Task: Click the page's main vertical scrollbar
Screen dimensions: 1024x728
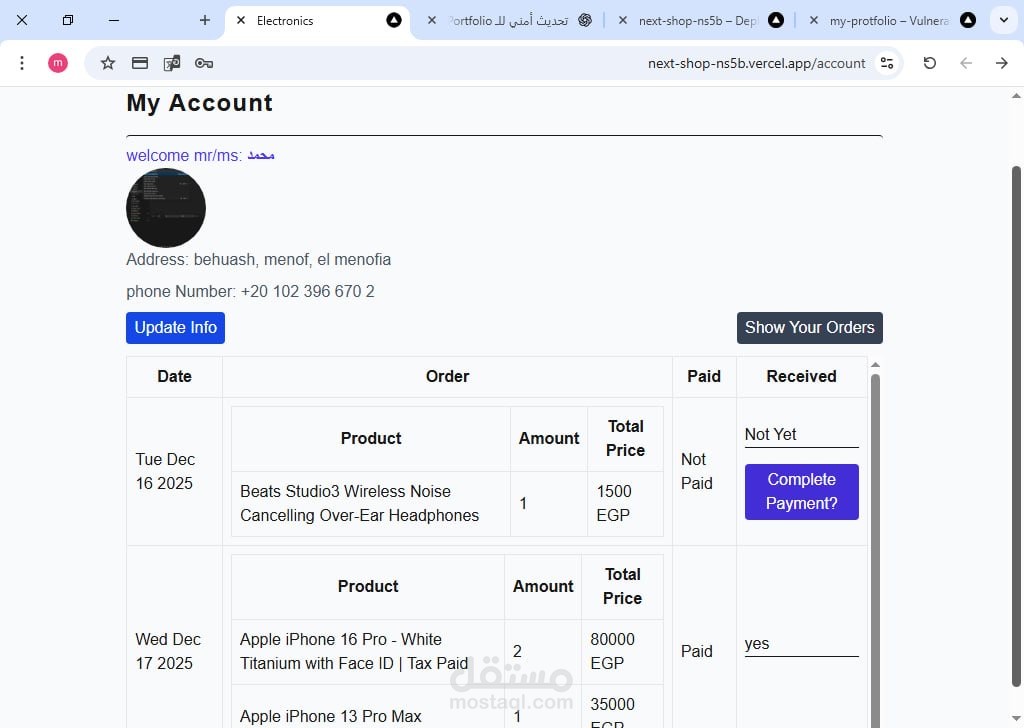Action: 1017,400
